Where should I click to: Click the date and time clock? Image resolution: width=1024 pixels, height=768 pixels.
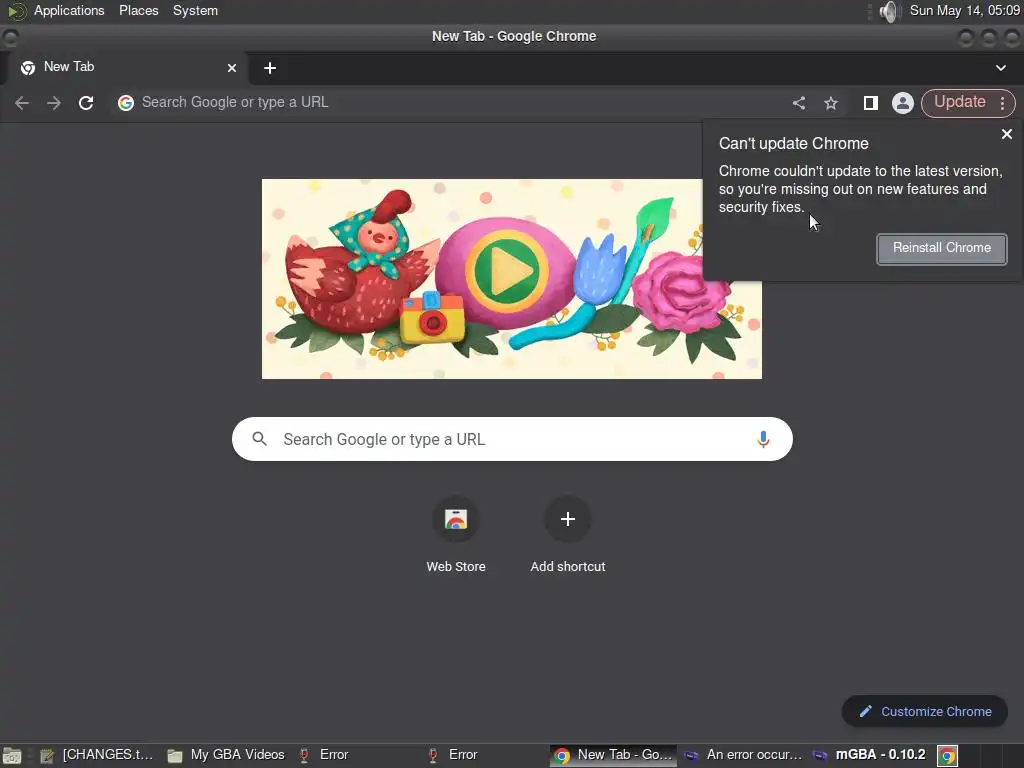click(x=965, y=10)
